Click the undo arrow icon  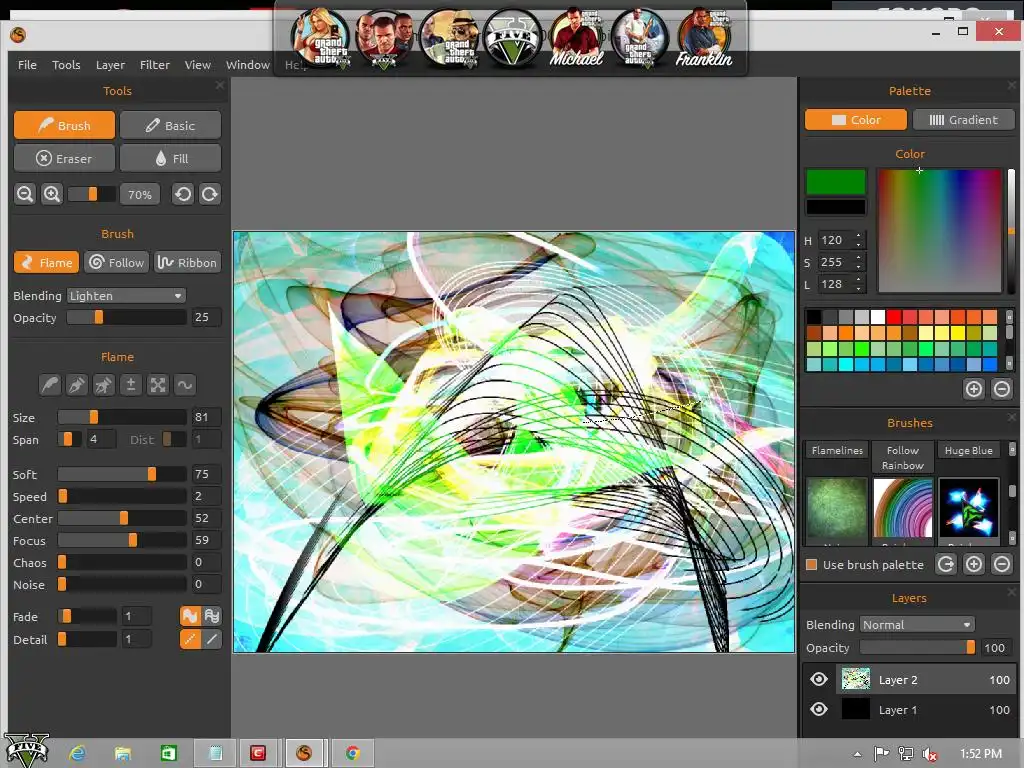coord(183,195)
